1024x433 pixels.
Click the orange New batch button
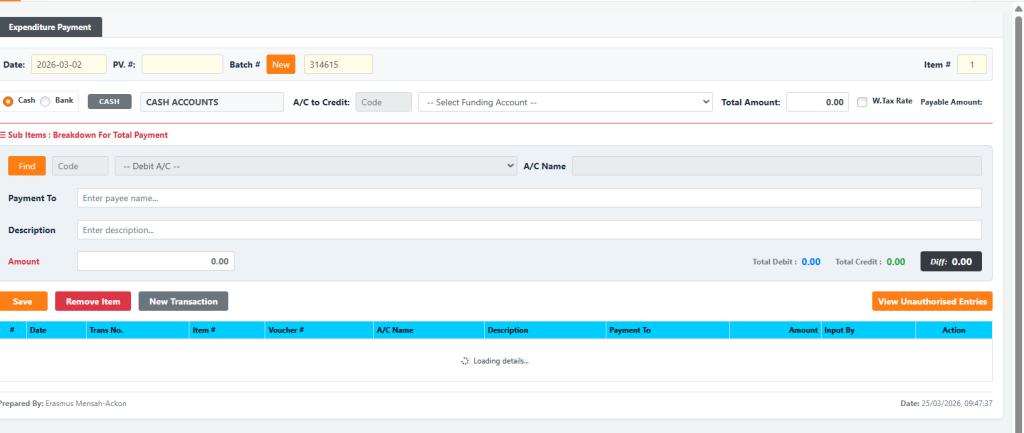[x=281, y=64]
